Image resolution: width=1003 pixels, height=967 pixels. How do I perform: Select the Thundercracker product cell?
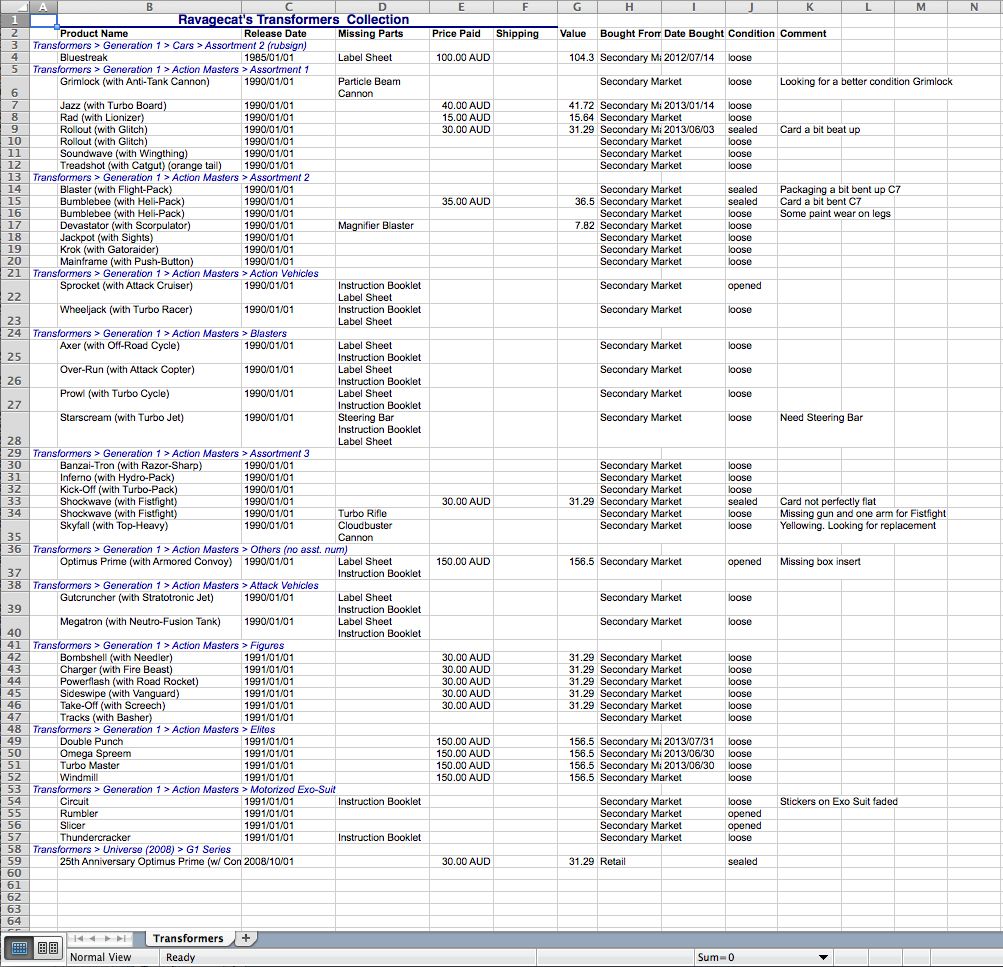pyautogui.click(x=149, y=838)
